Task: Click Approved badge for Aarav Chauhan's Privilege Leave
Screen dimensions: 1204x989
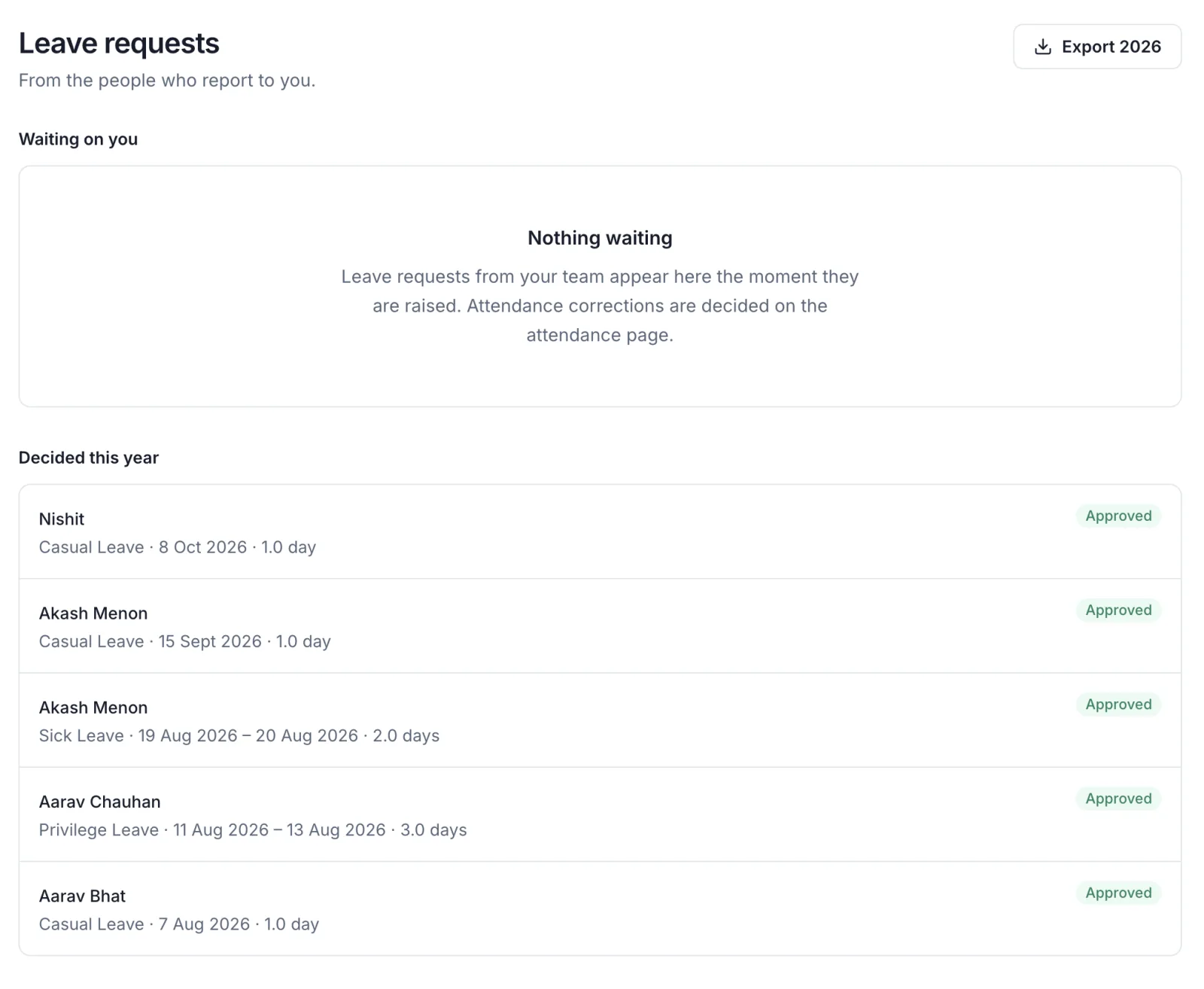Action: 1118,798
